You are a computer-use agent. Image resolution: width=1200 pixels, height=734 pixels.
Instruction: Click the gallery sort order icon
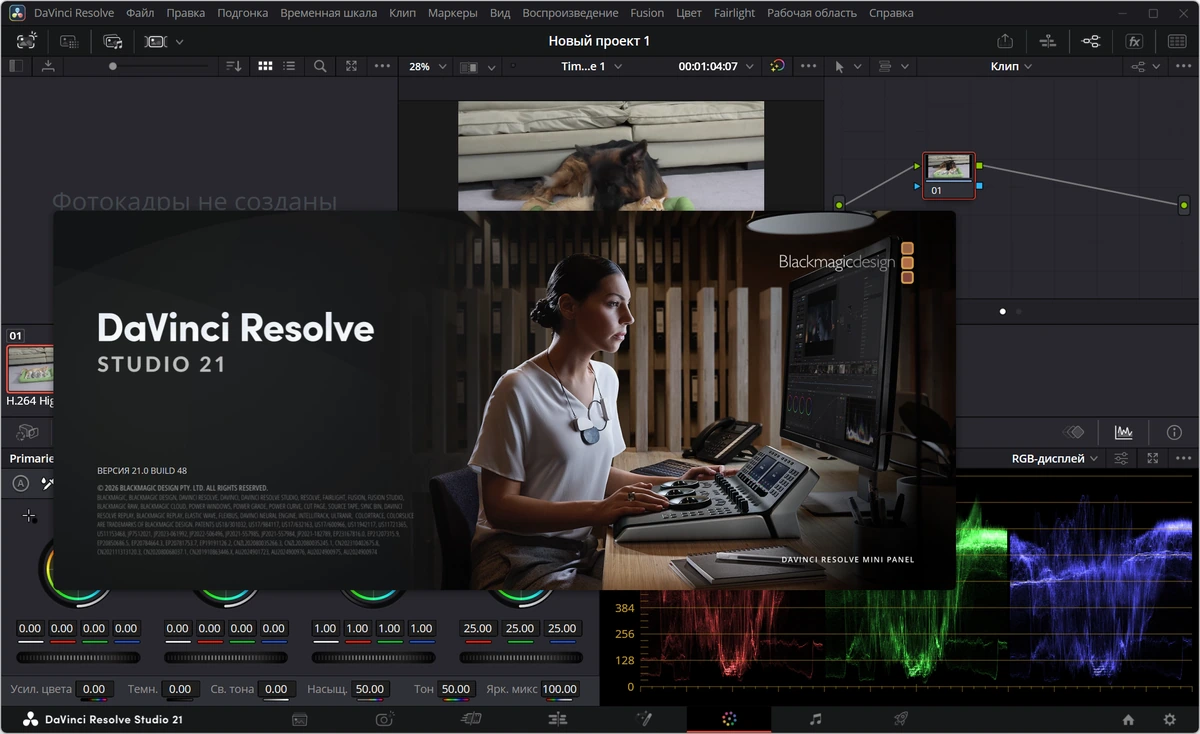pos(233,66)
